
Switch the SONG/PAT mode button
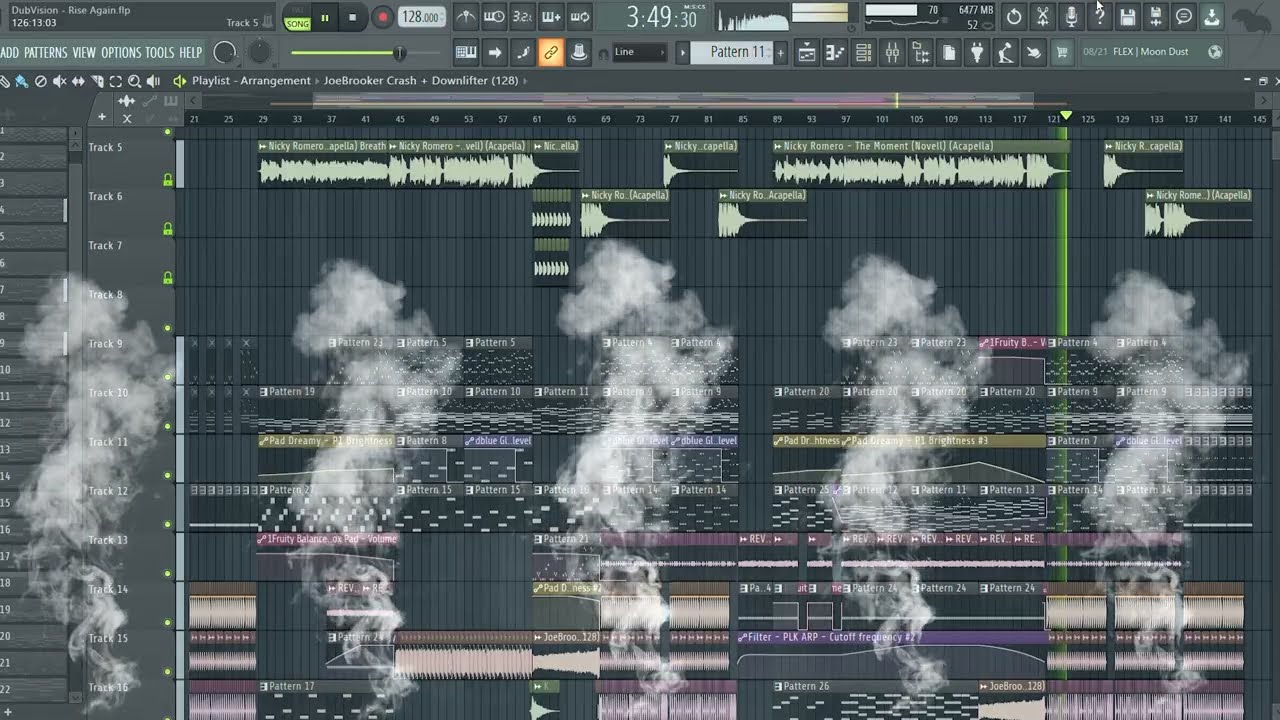tap(297, 17)
